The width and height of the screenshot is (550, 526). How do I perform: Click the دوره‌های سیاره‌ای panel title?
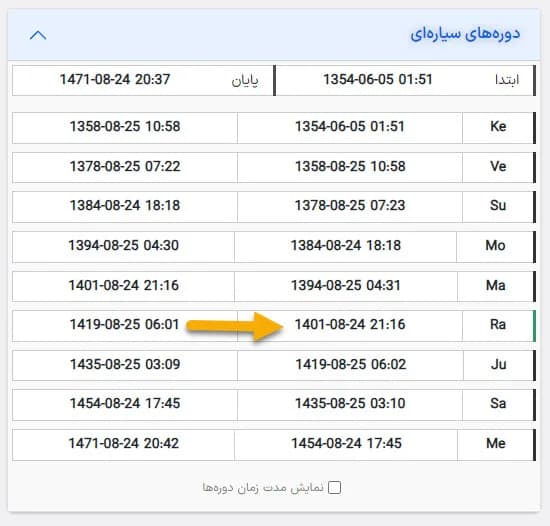[465, 34]
